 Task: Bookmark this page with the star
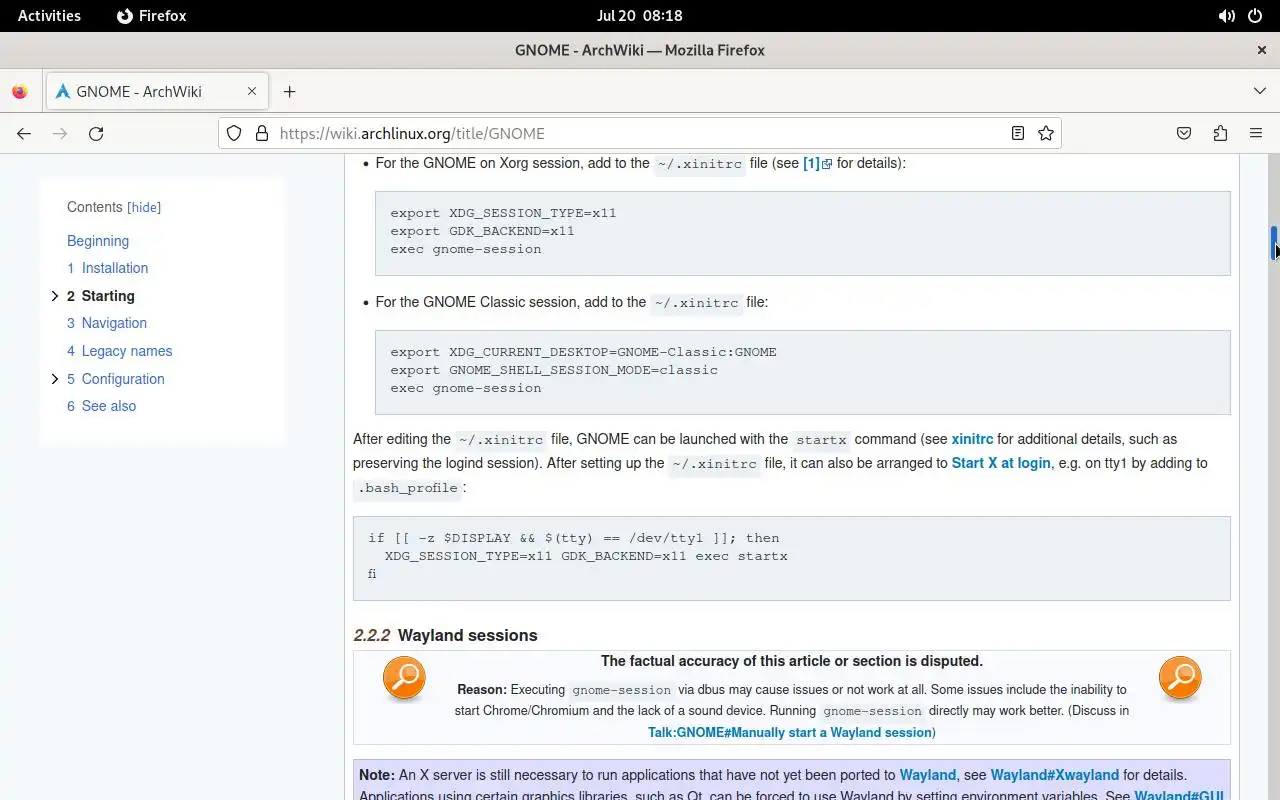pos(1046,133)
